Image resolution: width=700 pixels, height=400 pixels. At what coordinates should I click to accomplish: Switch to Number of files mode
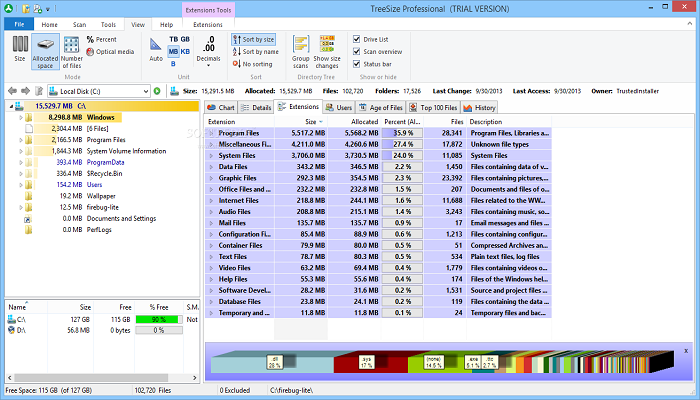point(71,52)
